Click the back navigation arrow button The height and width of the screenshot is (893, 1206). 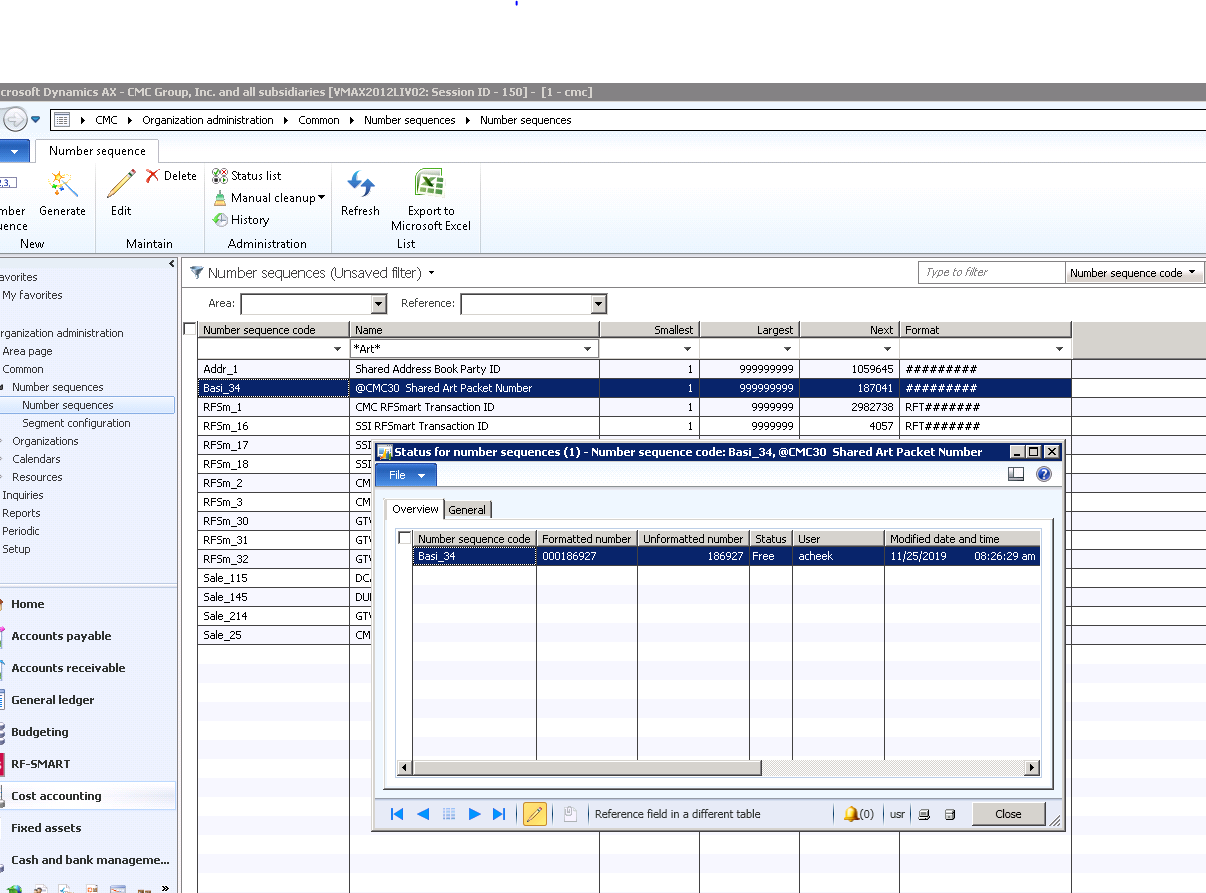click(14, 120)
